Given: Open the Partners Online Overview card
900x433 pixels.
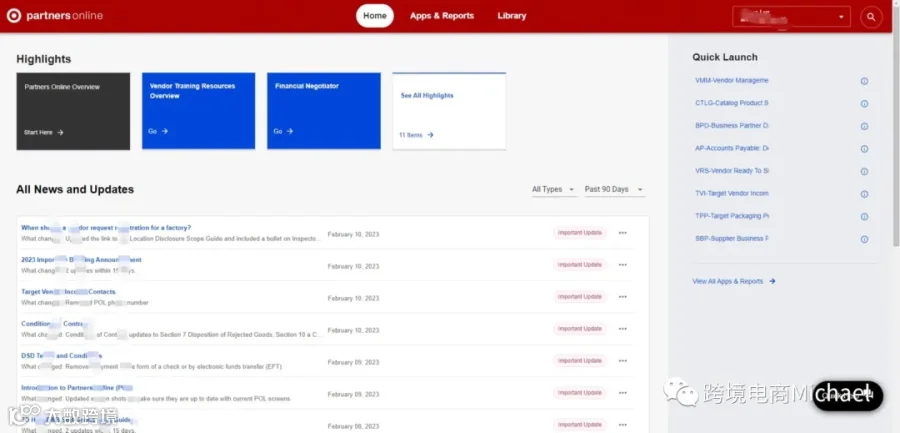Looking at the screenshot, I should pyautogui.click(x=73, y=111).
